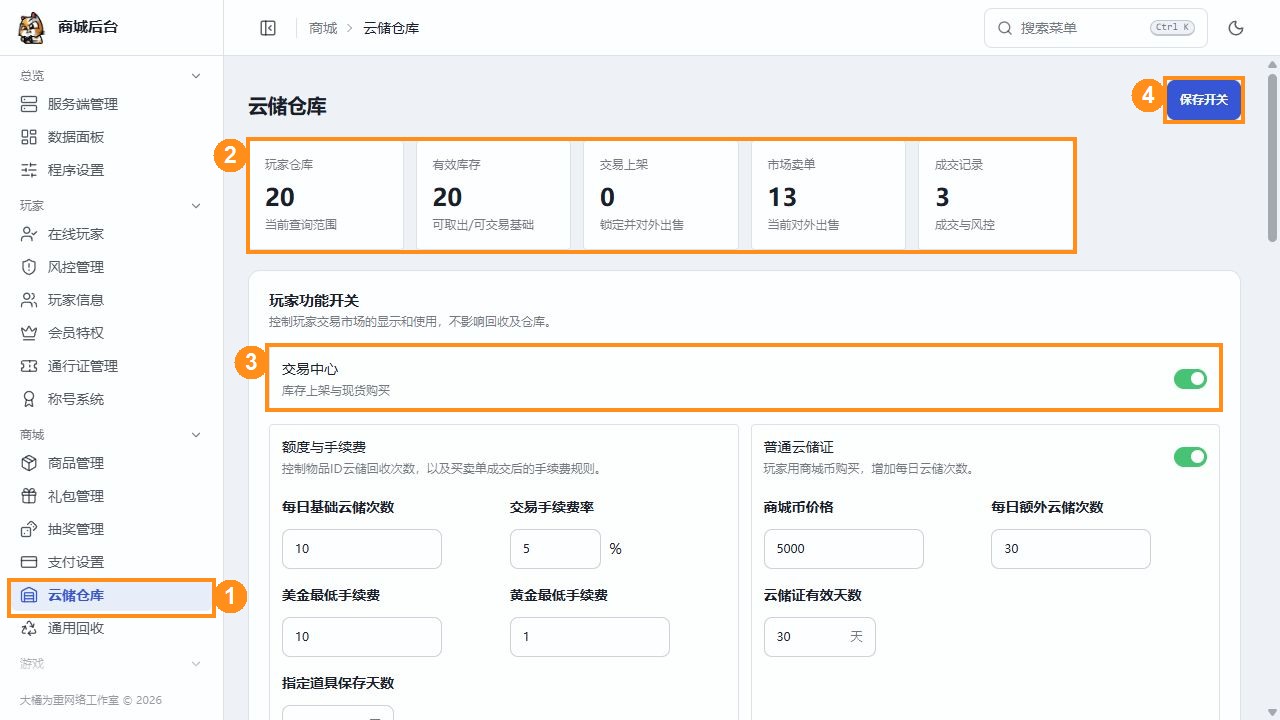The image size is (1280, 720).
Task: Collapse the 商城 sidebar group
Action: click(196, 435)
